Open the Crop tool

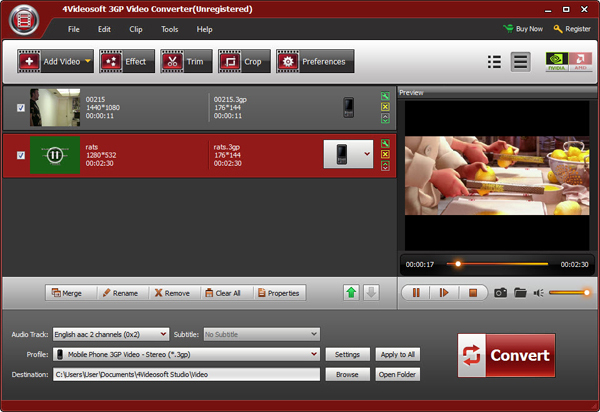244,61
